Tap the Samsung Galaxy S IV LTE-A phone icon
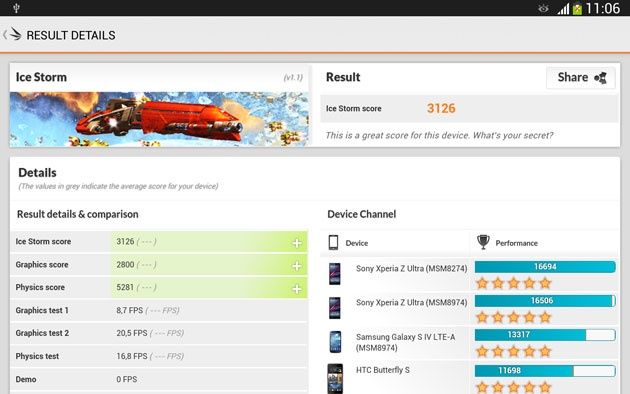Screen dimensions: 630x394 (335, 342)
